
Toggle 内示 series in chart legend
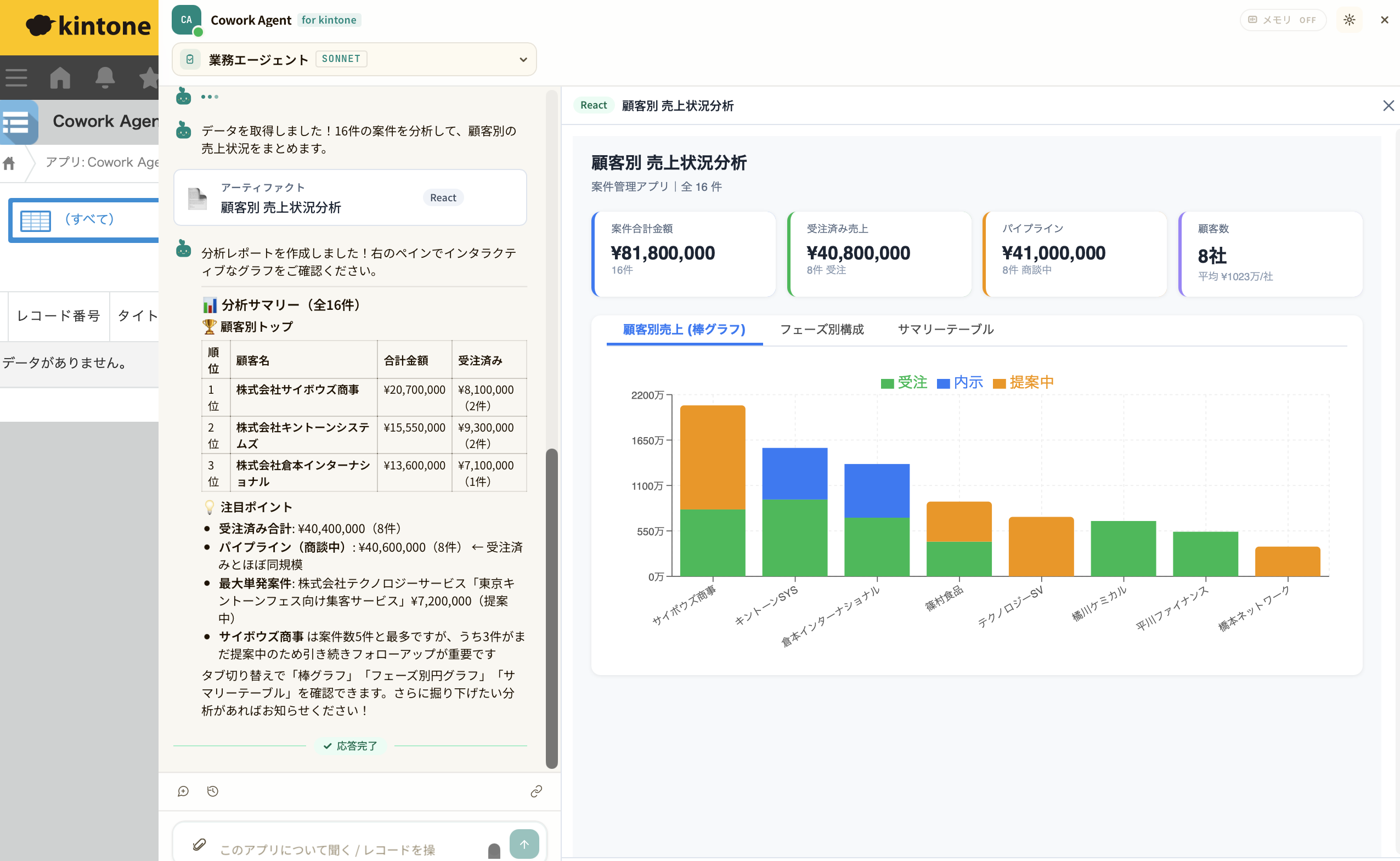click(959, 382)
